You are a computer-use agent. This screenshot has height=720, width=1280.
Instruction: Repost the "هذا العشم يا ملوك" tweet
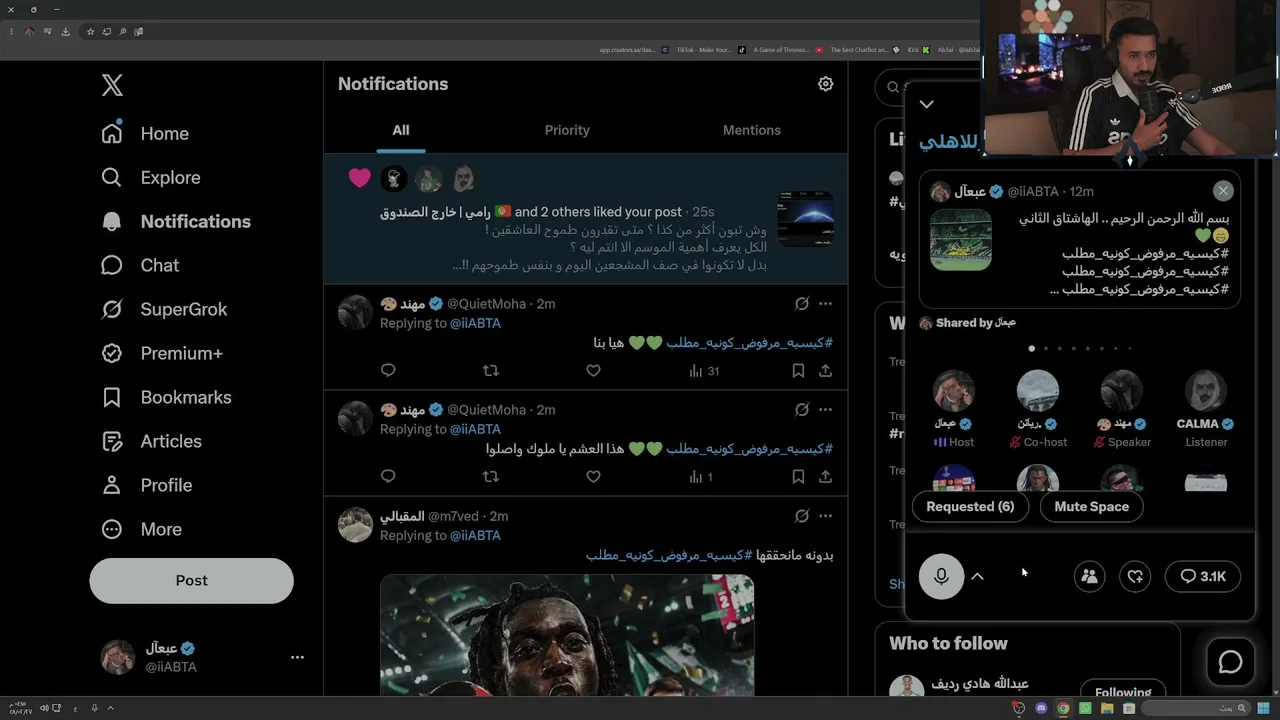490,477
